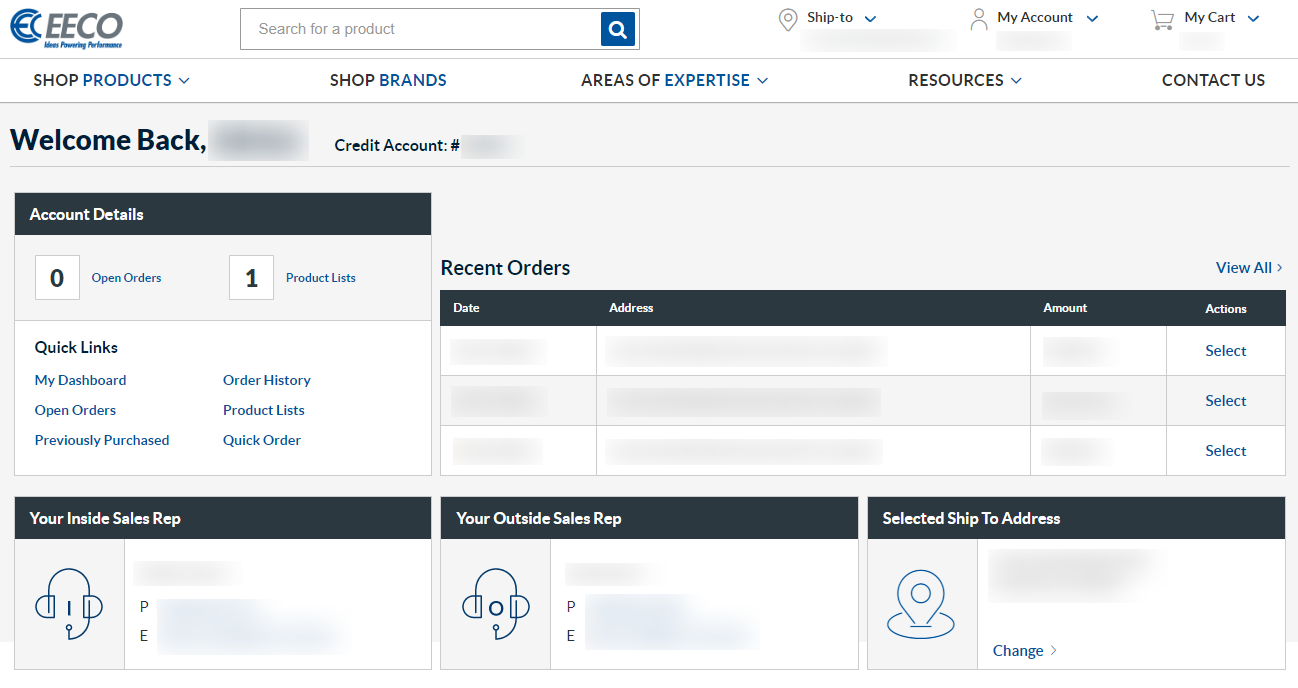Click the Outside Sales Rep headset icon
This screenshot has width=1298, height=688.
coord(495,603)
